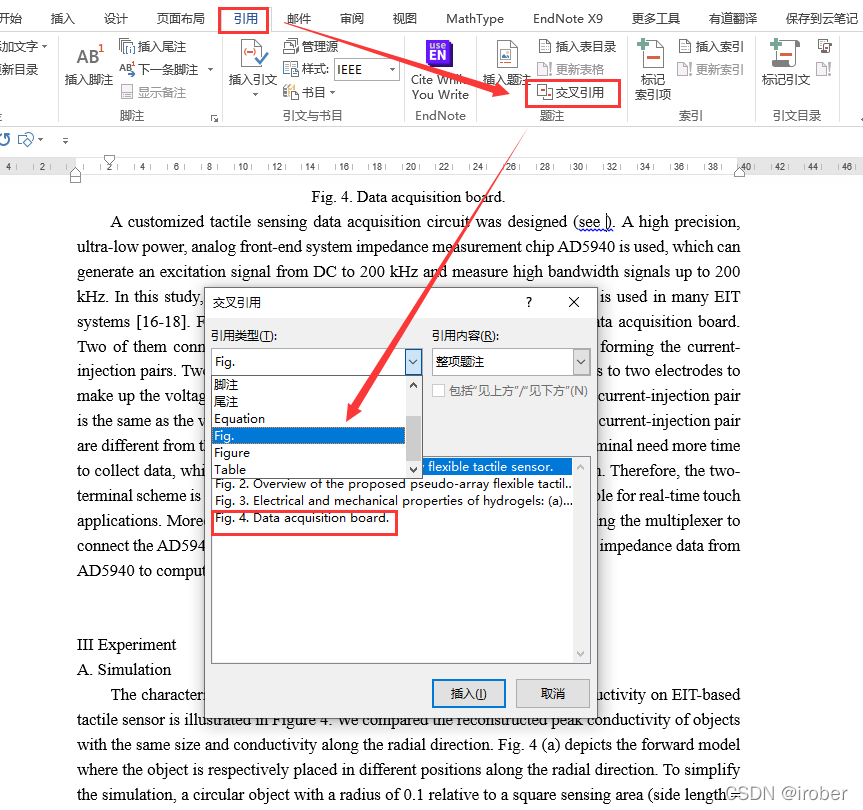This screenshot has width=863, height=810.
Task: Open the 视图 (View) ribbon tab
Action: point(405,19)
